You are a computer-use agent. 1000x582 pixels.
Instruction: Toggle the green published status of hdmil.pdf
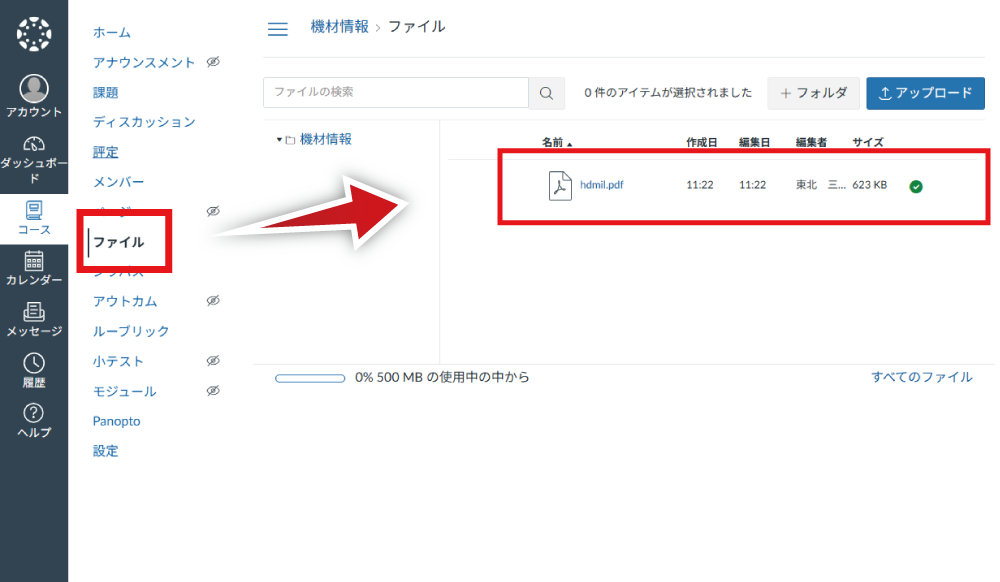pos(916,186)
